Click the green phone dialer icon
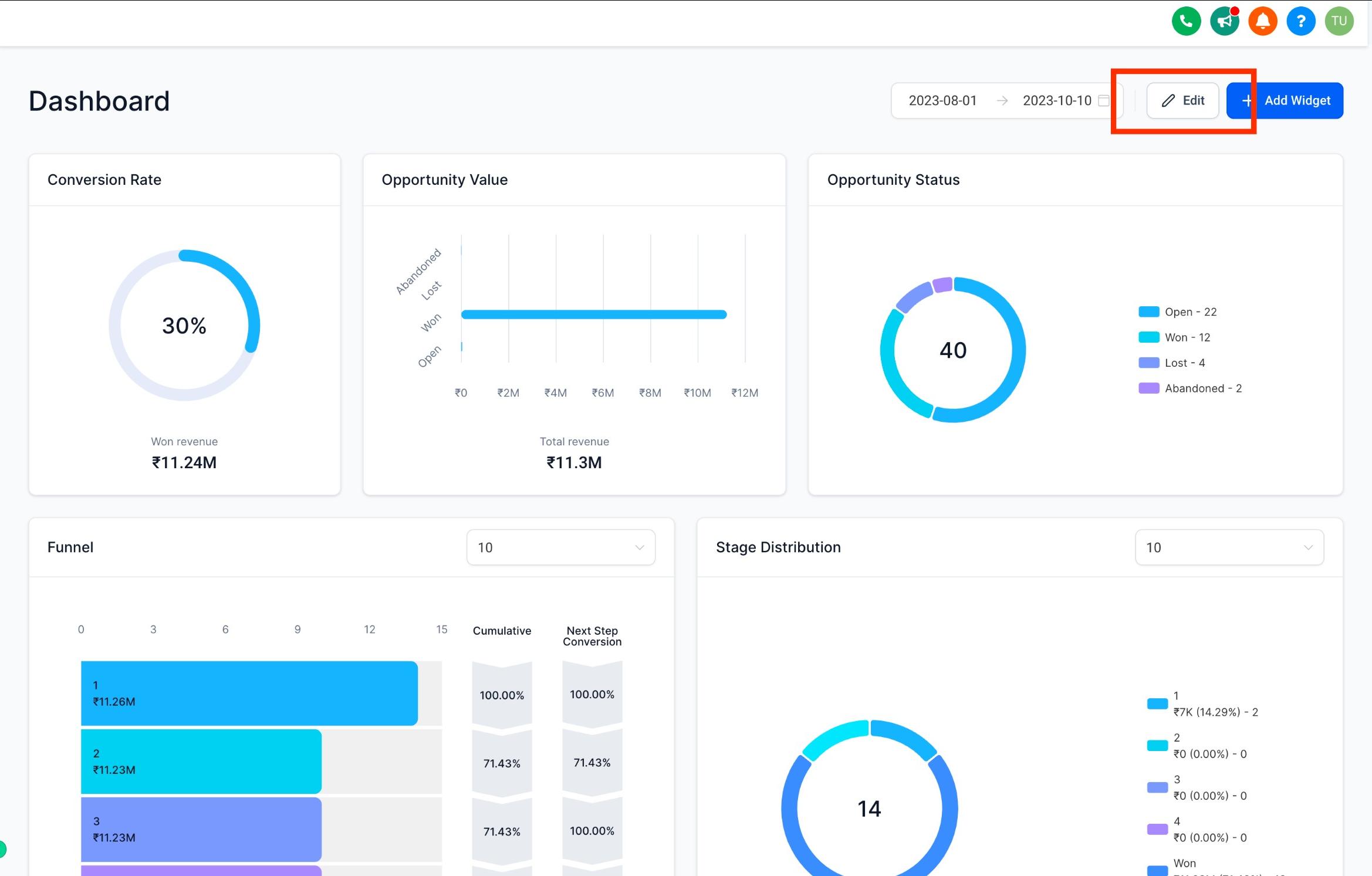1372x876 pixels. pos(1186,21)
